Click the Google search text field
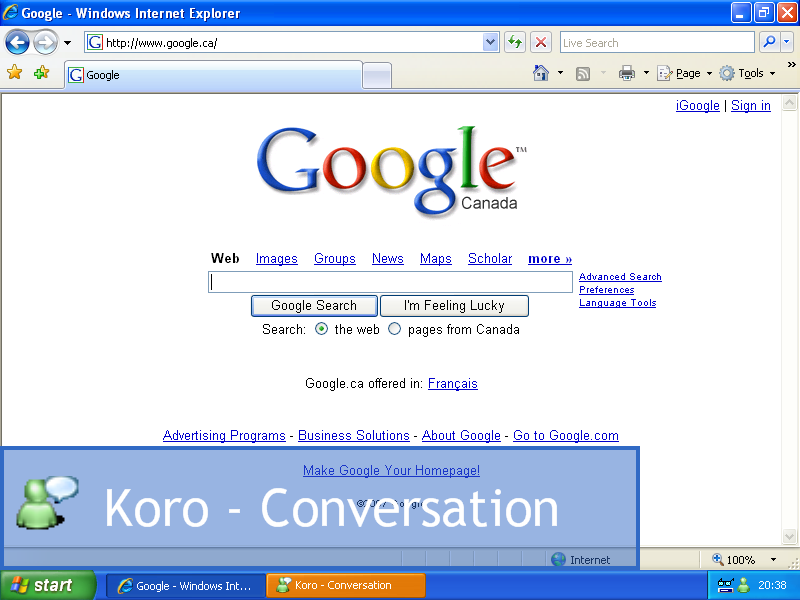Viewport: 800px width, 600px height. [x=390, y=282]
